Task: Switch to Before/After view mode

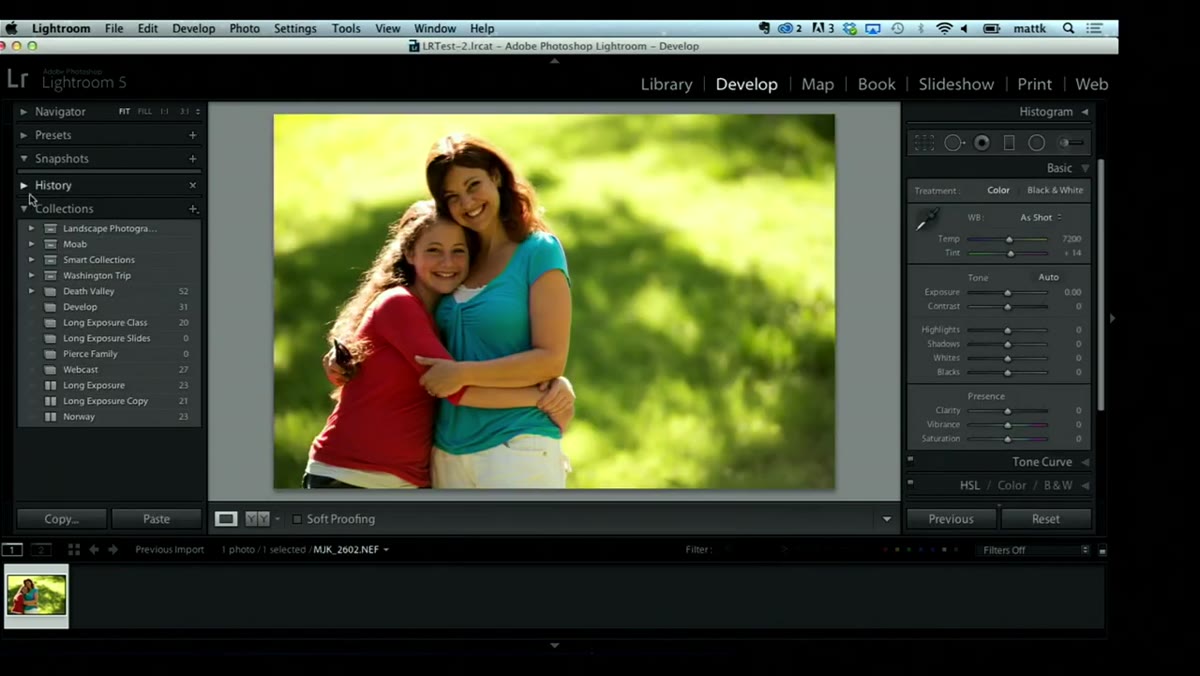Action: (257, 519)
